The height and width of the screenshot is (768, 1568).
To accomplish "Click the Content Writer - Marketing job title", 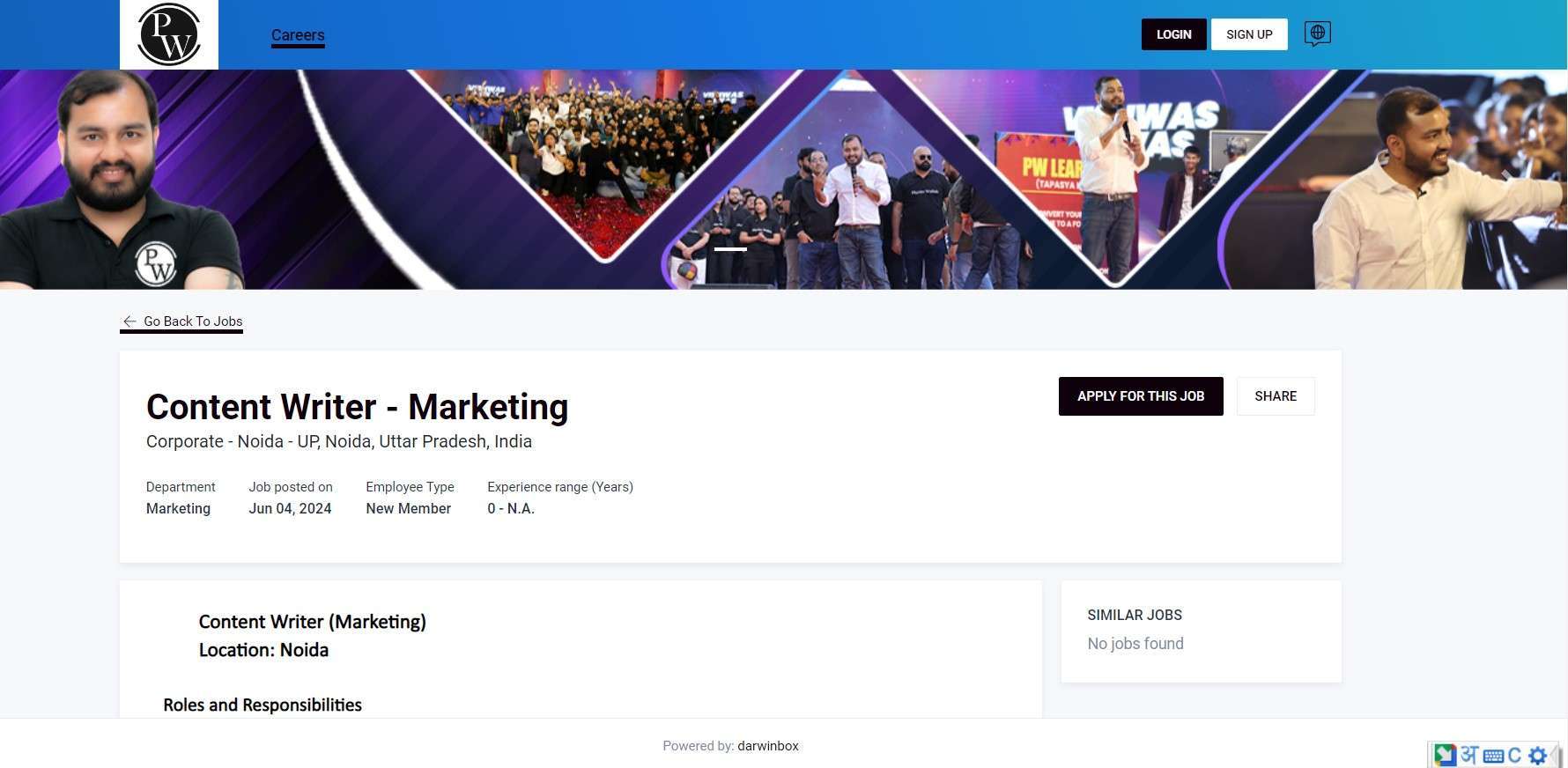I will pos(357,407).
